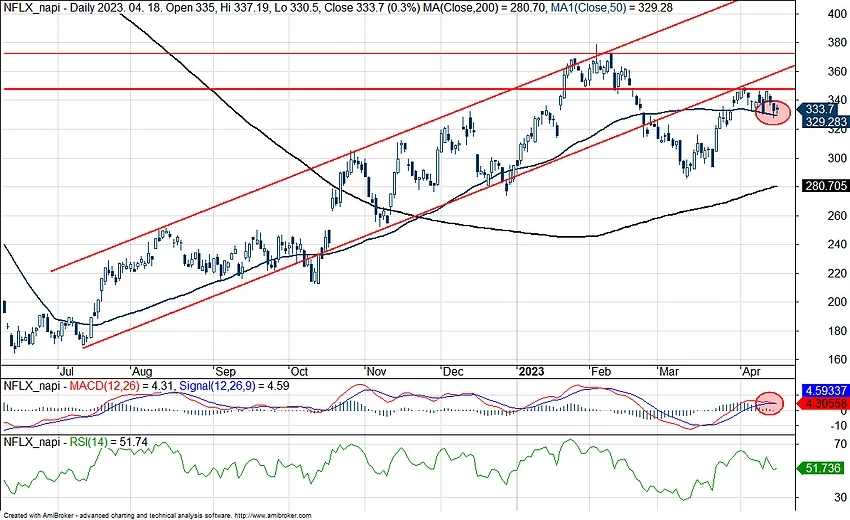This screenshot has width=850, height=520.
Task: Click the Aug label on the time axis
Action: point(143,372)
